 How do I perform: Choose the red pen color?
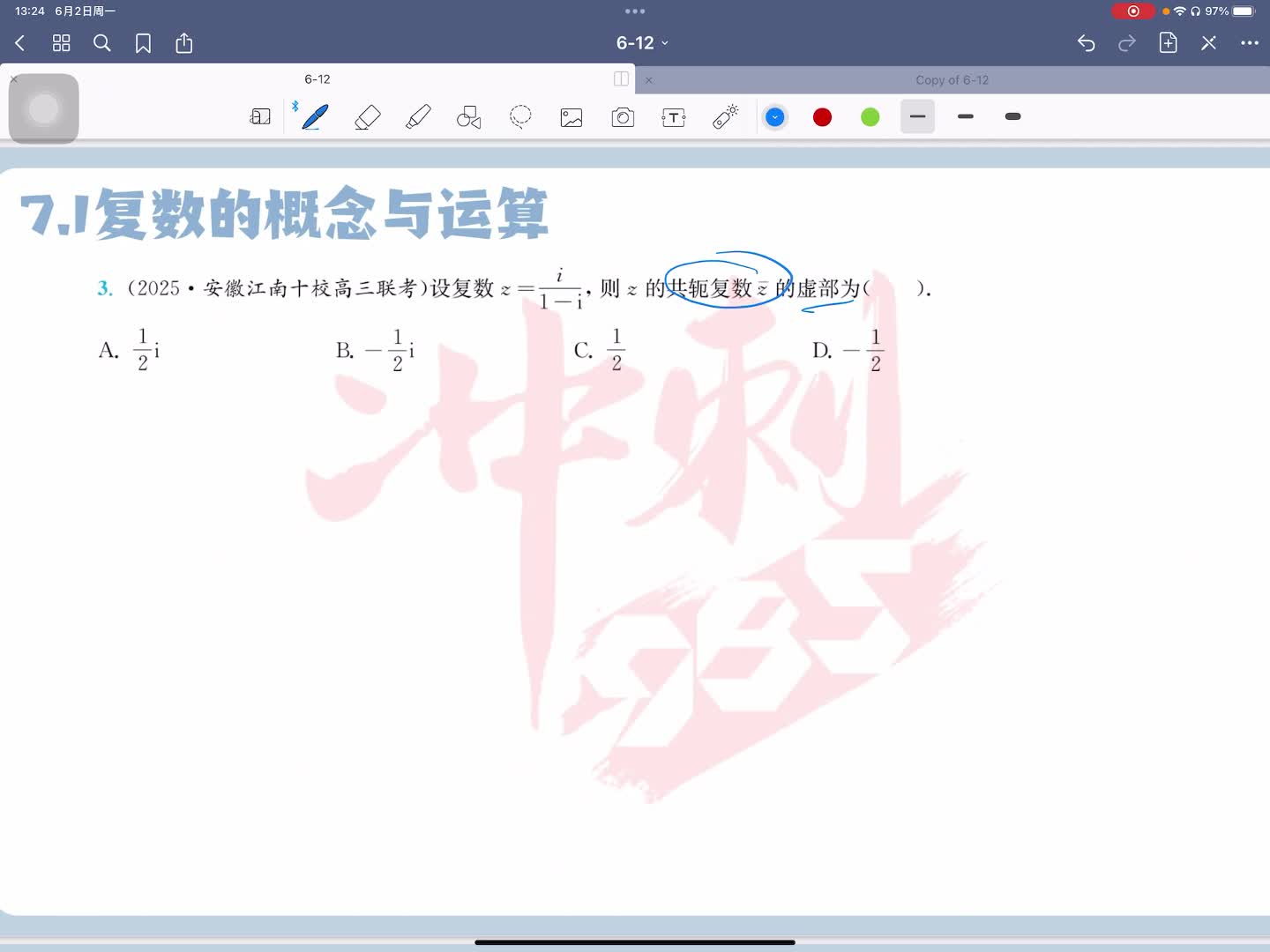coord(822,116)
